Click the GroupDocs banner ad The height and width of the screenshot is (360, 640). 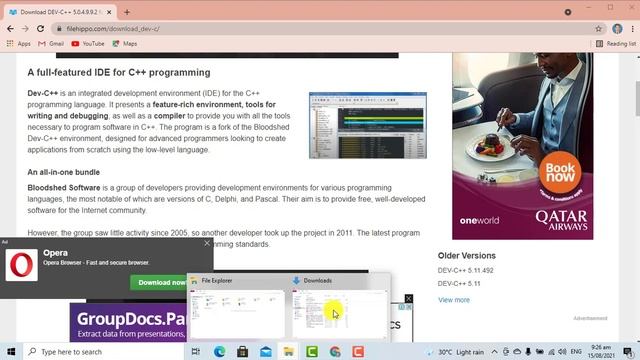pos(128,322)
